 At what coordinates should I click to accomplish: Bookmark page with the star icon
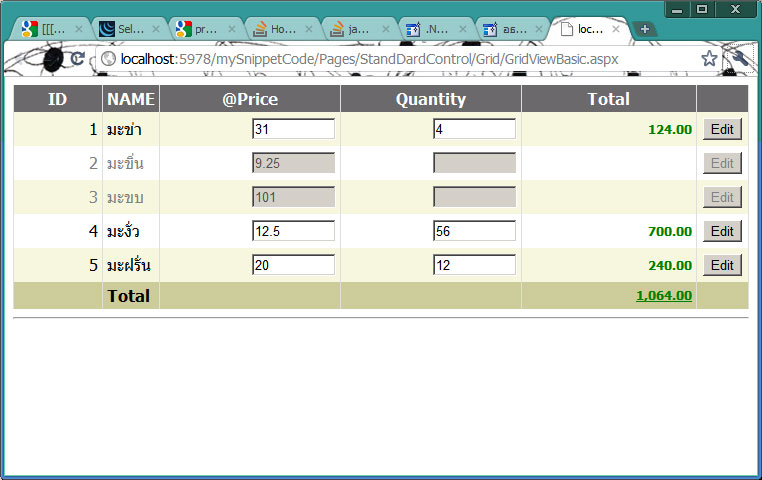[709, 59]
